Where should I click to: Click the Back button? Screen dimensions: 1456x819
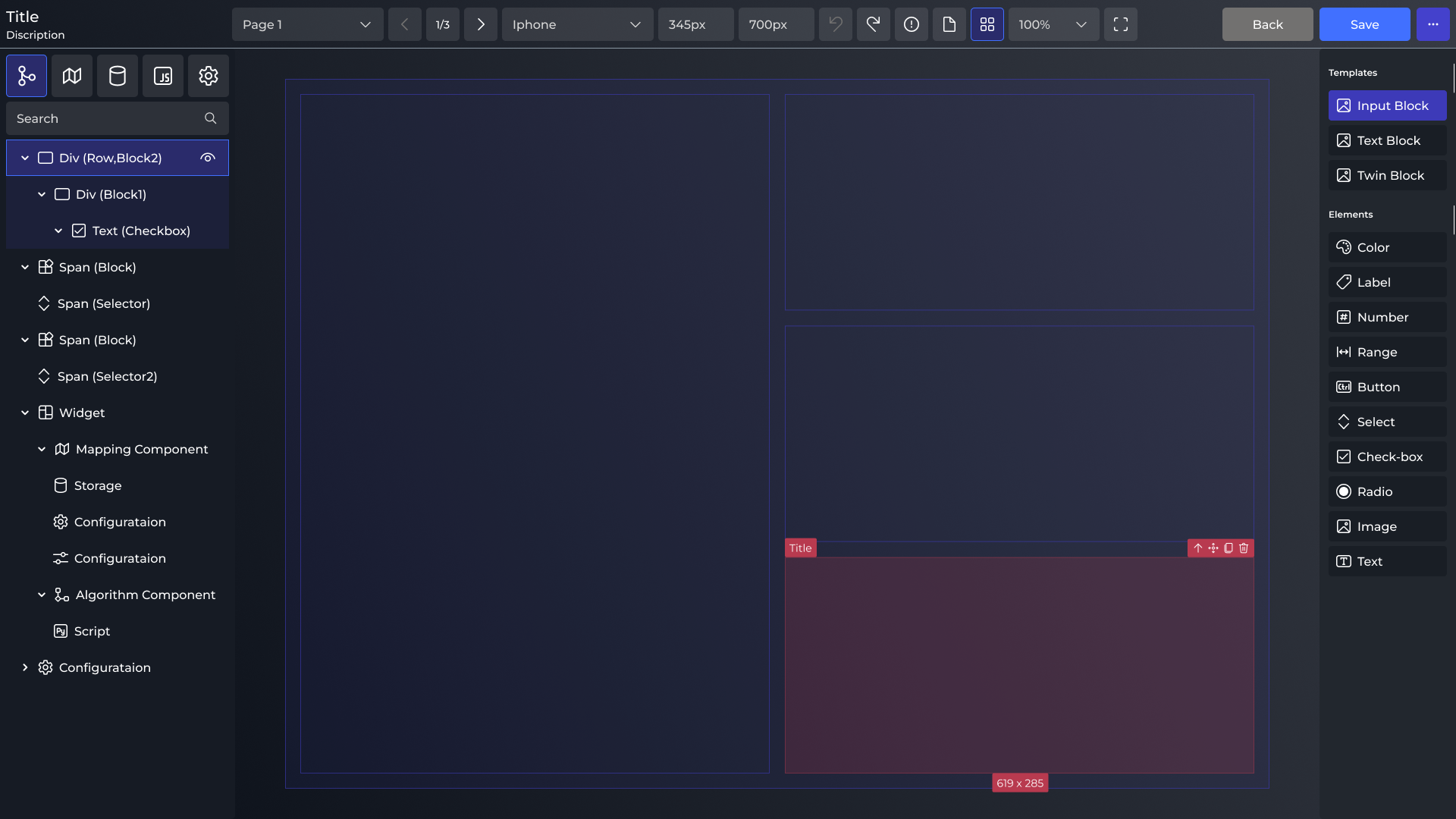pos(1268,24)
